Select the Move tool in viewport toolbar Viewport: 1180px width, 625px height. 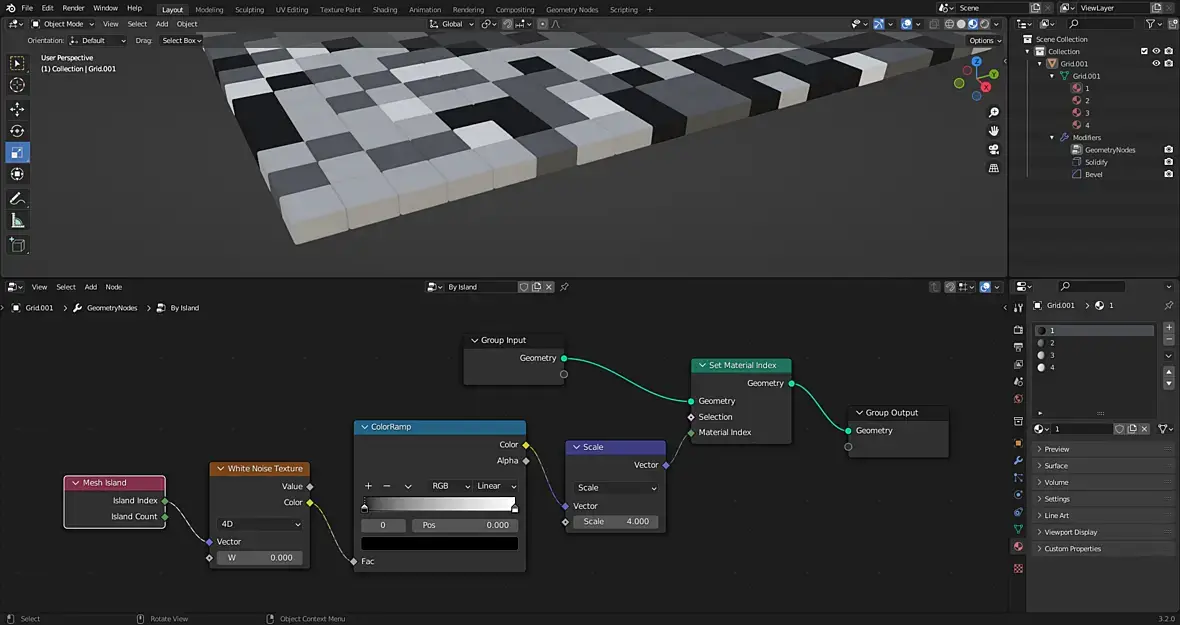pos(17,109)
